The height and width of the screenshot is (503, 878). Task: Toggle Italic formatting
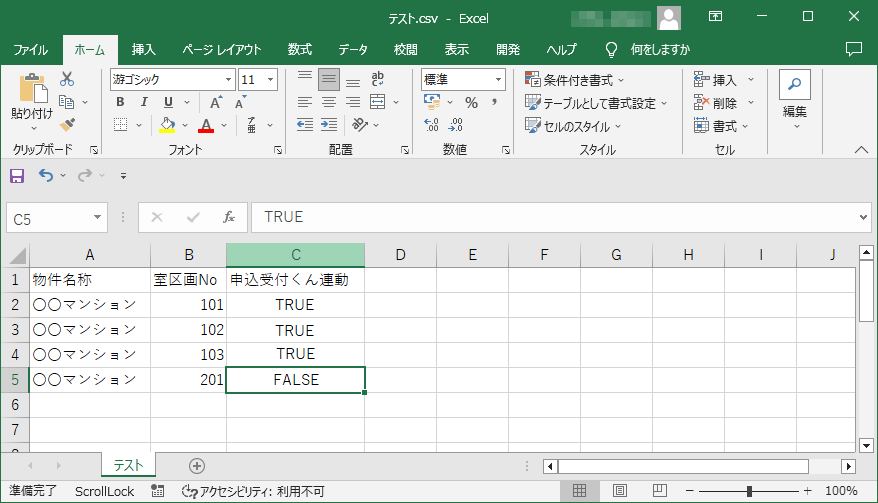[145, 102]
